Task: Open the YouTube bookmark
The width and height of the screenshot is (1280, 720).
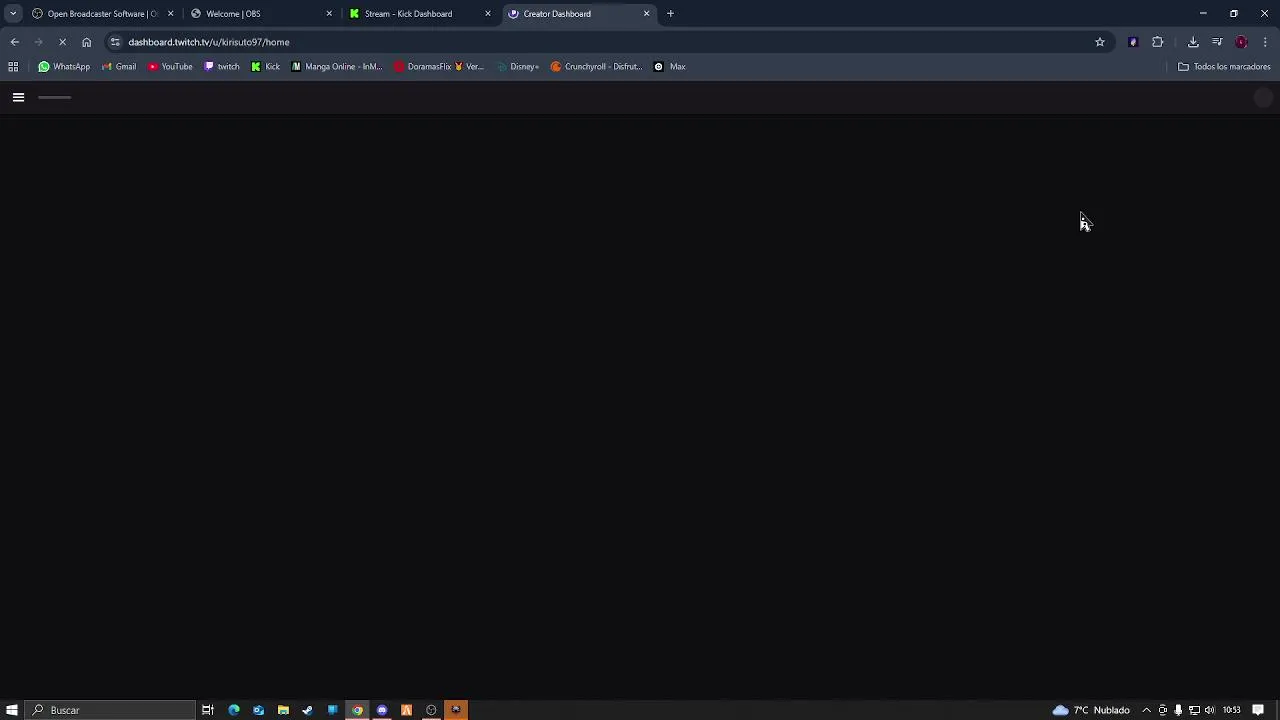Action: [170, 67]
